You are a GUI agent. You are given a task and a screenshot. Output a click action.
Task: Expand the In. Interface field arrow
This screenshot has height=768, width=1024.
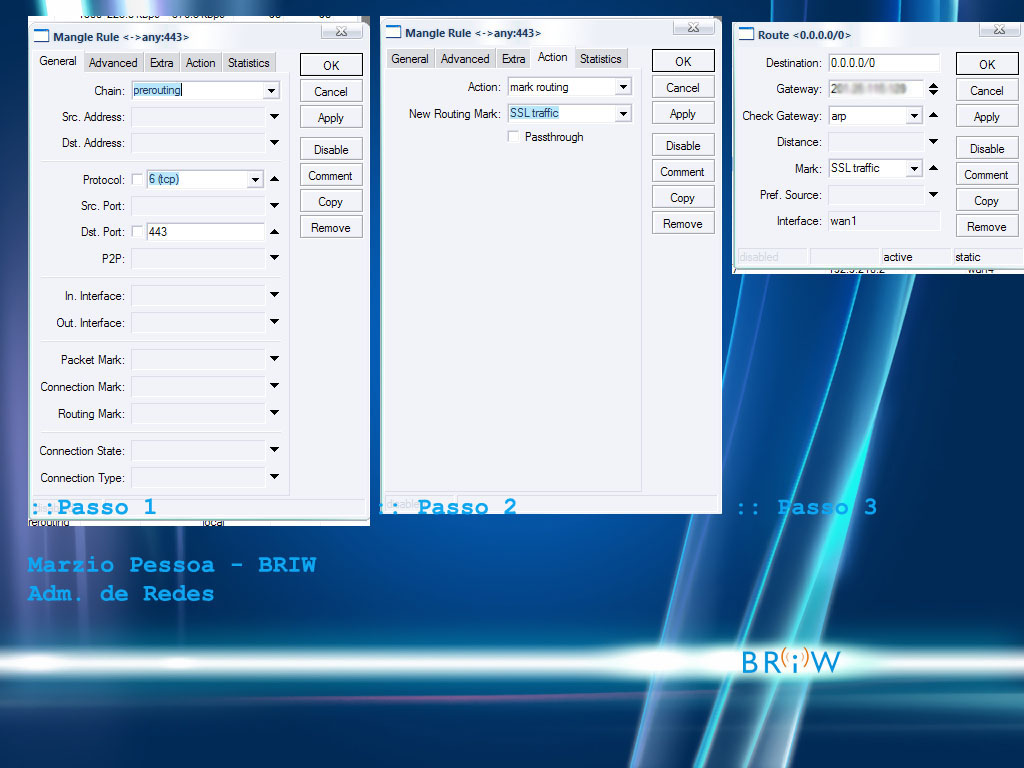[x=274, y=295]
